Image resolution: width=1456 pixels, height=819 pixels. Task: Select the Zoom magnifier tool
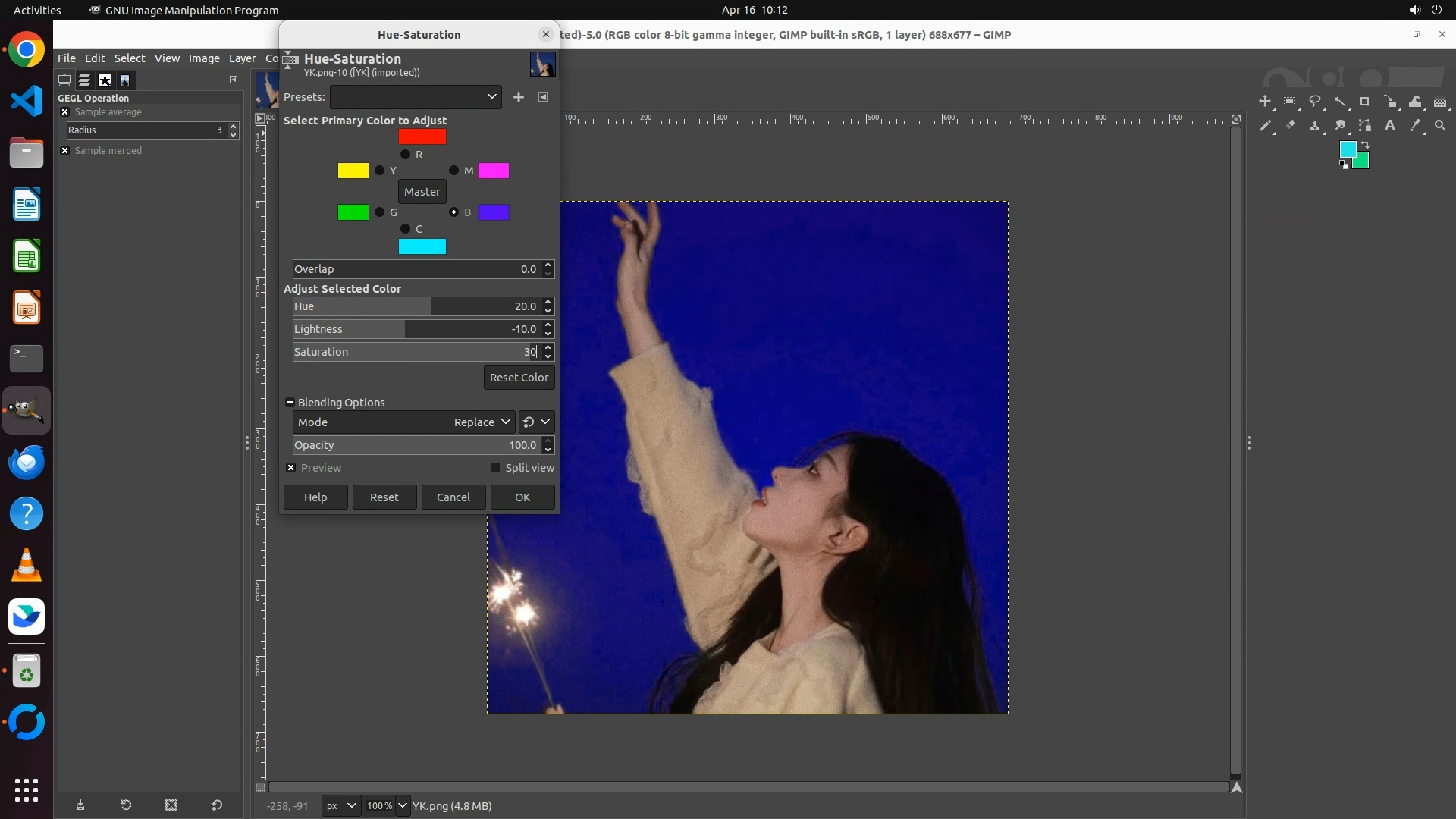tap(1440, 126)
